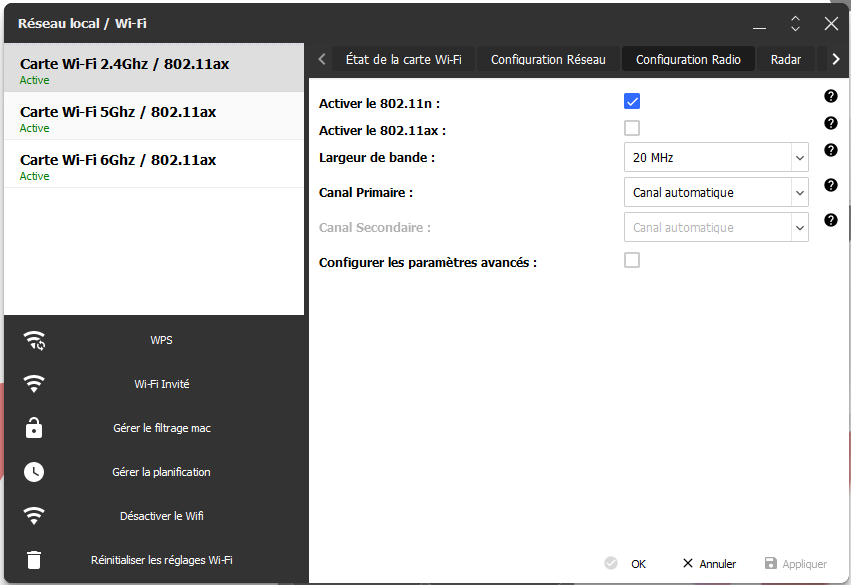The width and height of the screenshot is (851, 585).
Task: Uncheck the Activer le 802.11n checkbox
Action: (632, 101)
